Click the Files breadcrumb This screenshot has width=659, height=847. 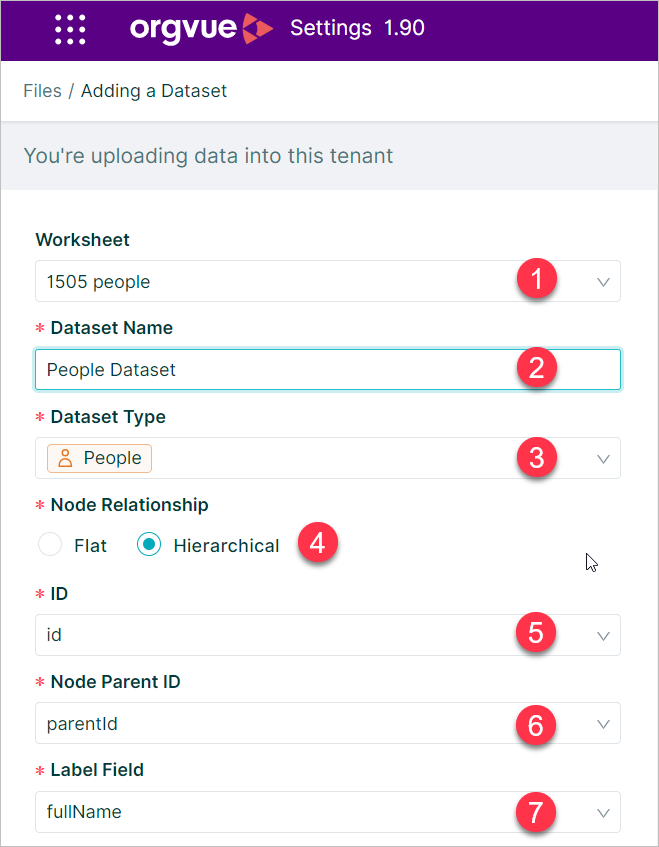[42, 90]
